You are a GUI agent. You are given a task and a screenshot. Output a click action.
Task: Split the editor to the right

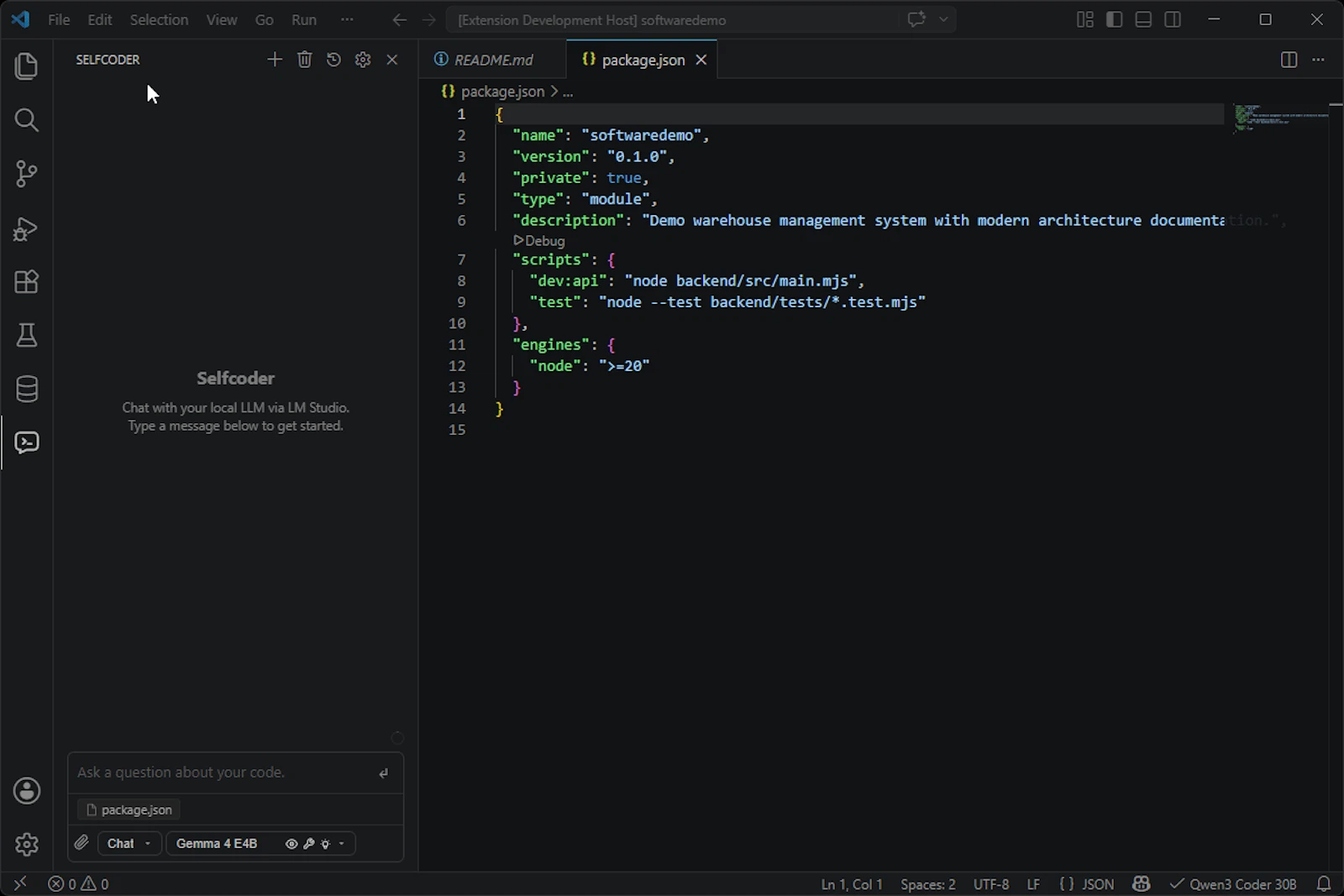click(x=1289, y=60)
